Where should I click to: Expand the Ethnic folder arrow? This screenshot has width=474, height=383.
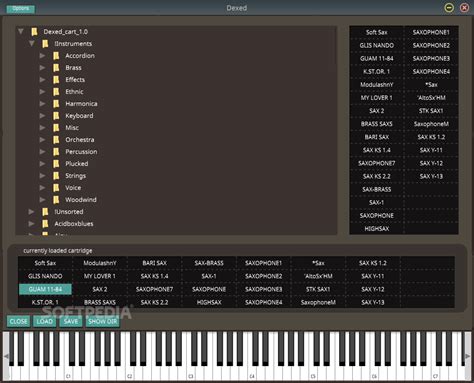(x=42, y=92)
